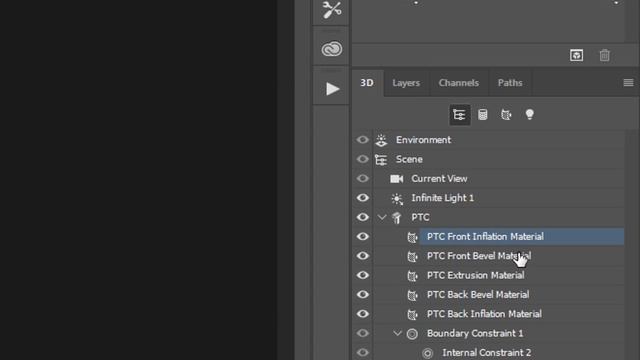
Task: Open the 3D panel hamburger menu
Action: pos(628,83)
